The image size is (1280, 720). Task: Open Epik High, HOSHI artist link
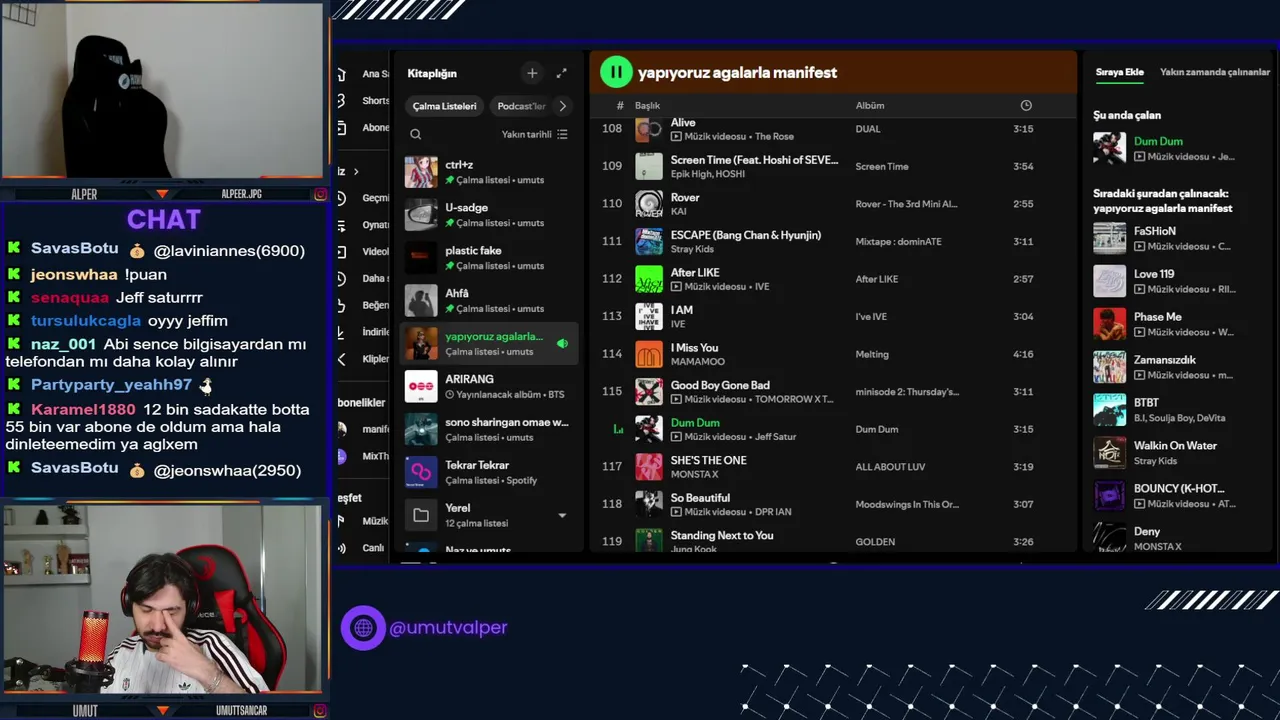click(708, 174)
